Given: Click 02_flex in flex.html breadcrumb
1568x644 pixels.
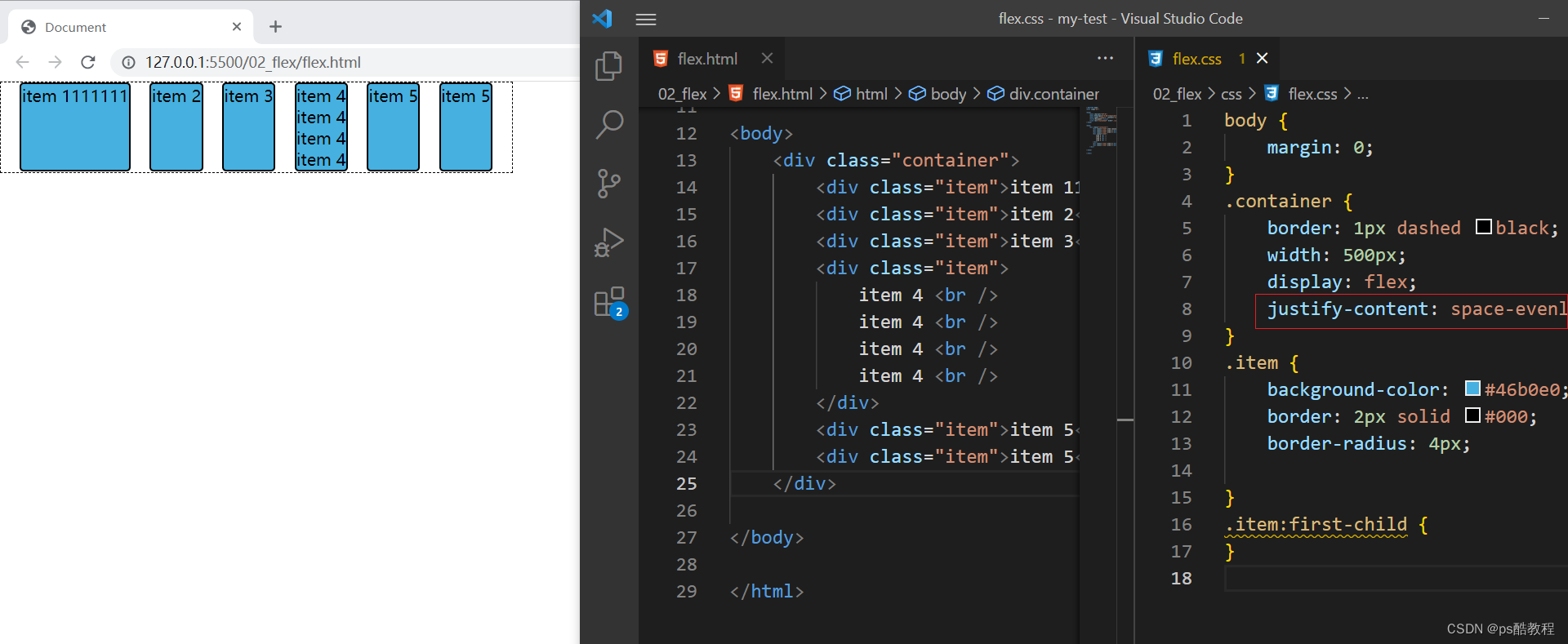Looking at the screenshot, I should [x=682, y=94].
